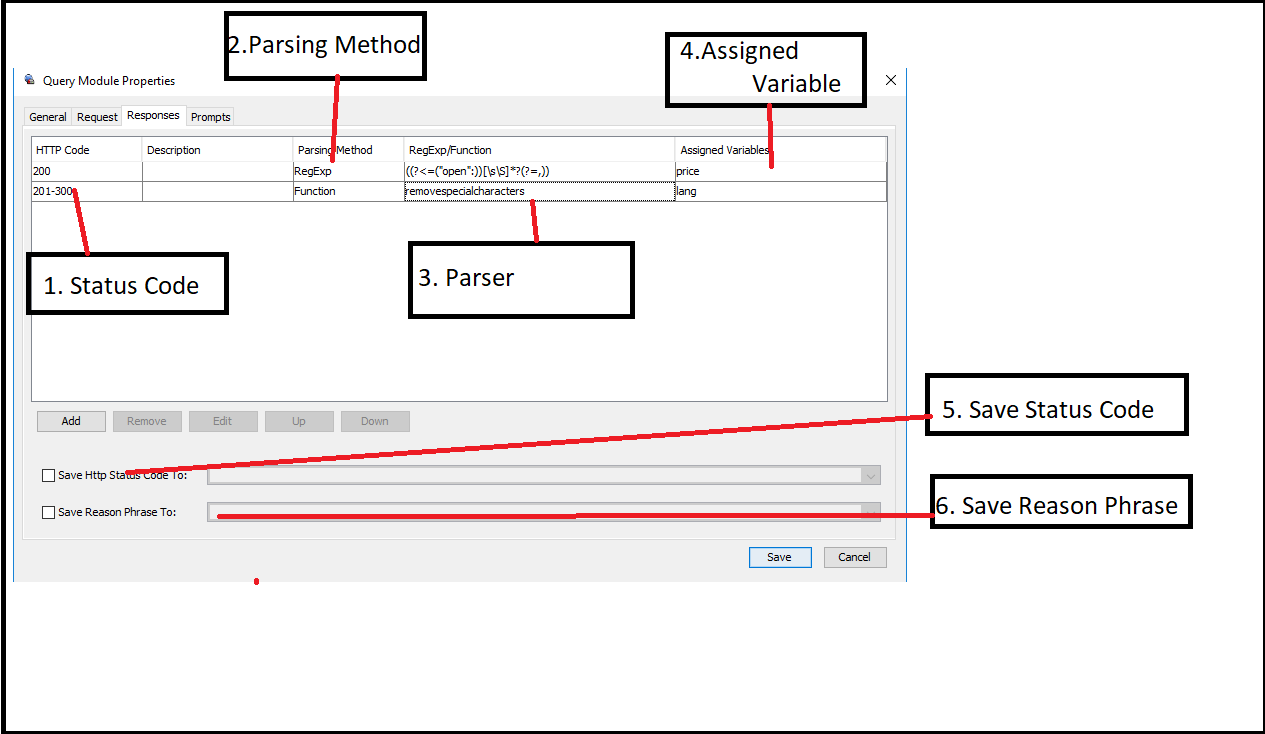Select the regular expression cell with "open"
The image size is (1265, 734).
(540, 171)
